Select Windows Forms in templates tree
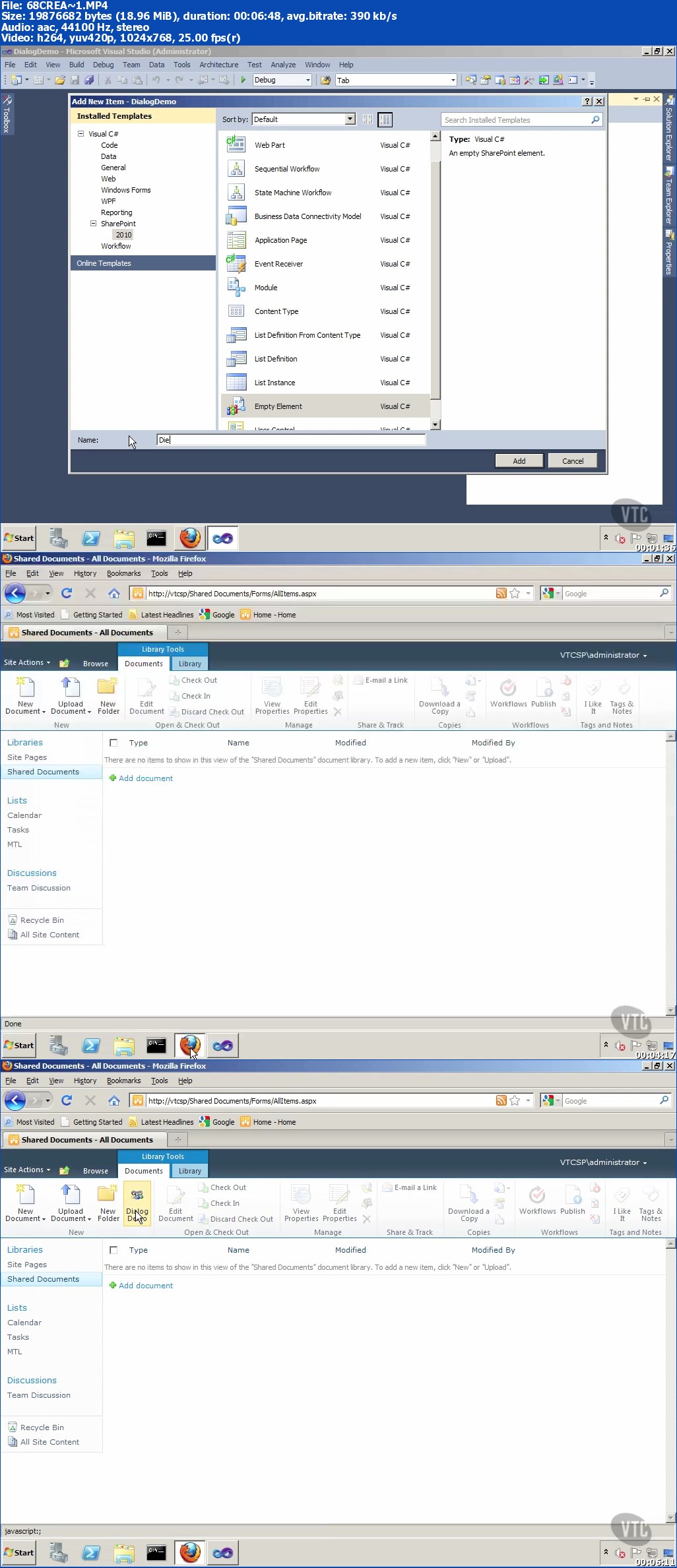 tap(125, 190)
